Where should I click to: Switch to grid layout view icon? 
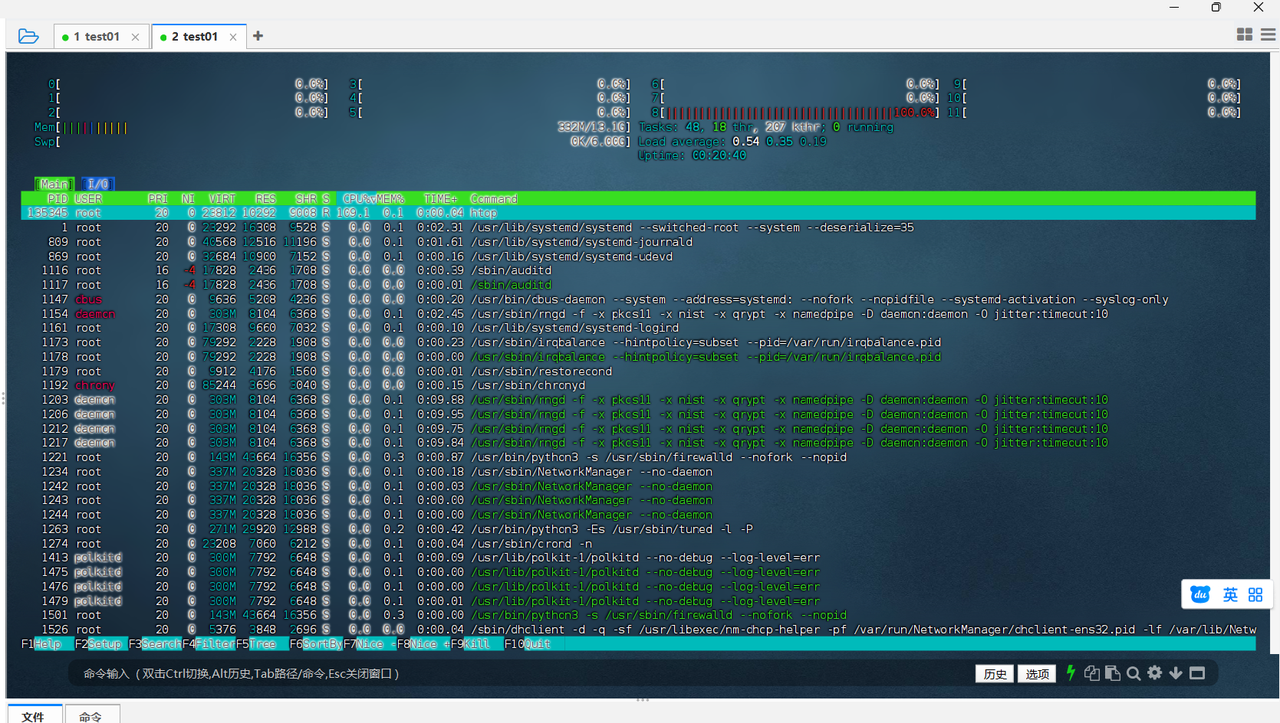point(1244,35)
